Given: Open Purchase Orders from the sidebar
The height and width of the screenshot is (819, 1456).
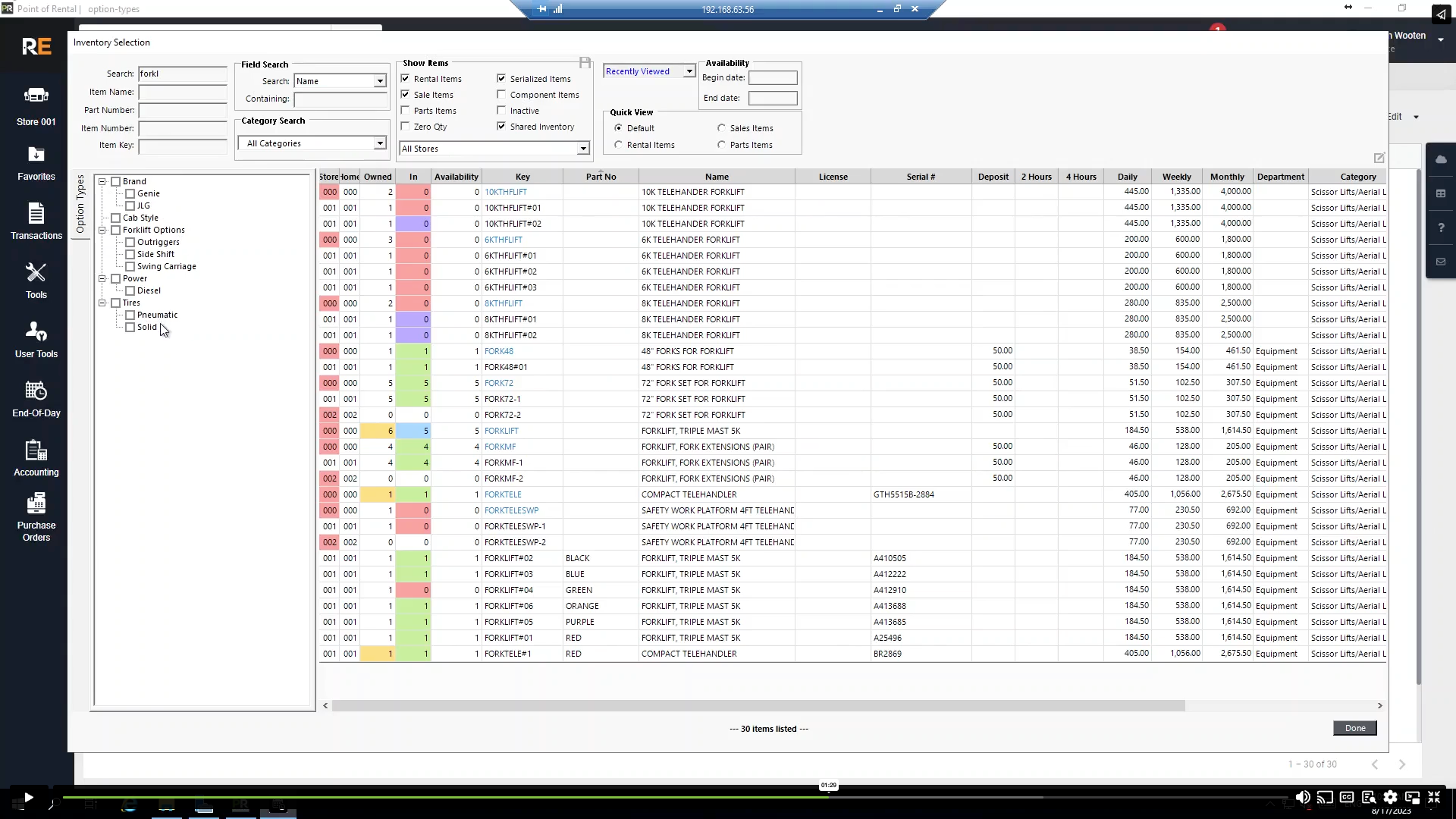Looking at the screenshot, I should [x=36, y=516].
